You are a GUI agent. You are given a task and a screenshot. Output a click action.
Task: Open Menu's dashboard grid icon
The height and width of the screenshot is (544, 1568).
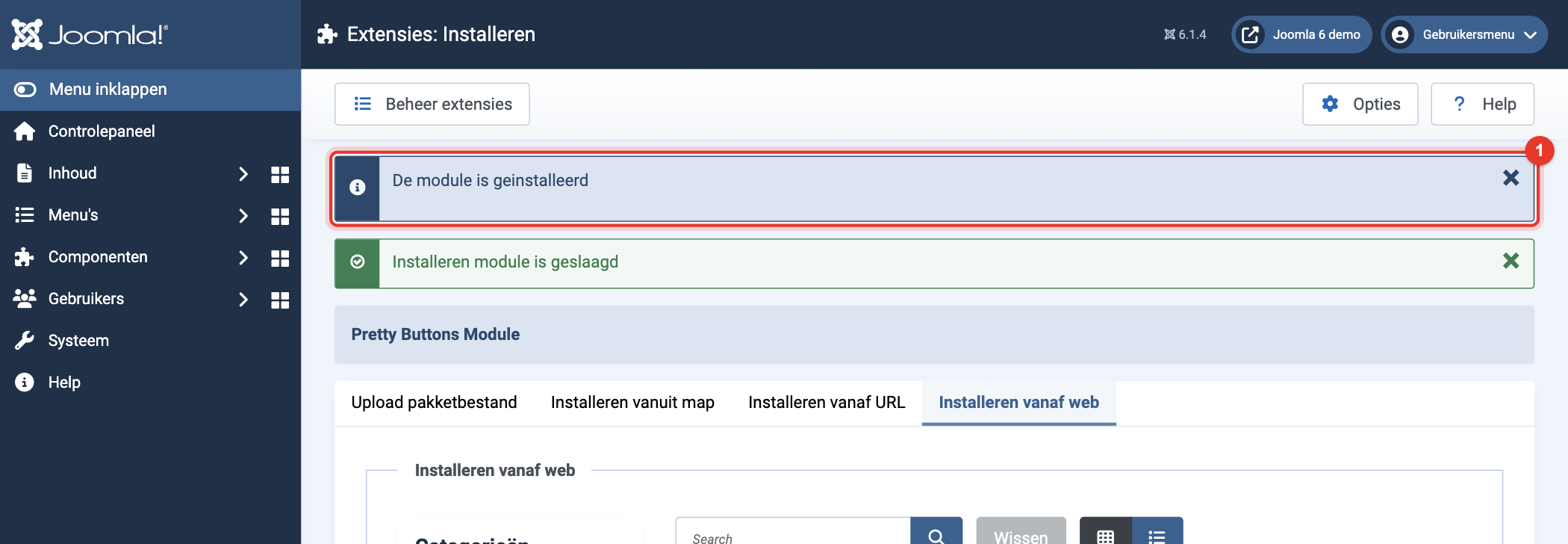280,216
